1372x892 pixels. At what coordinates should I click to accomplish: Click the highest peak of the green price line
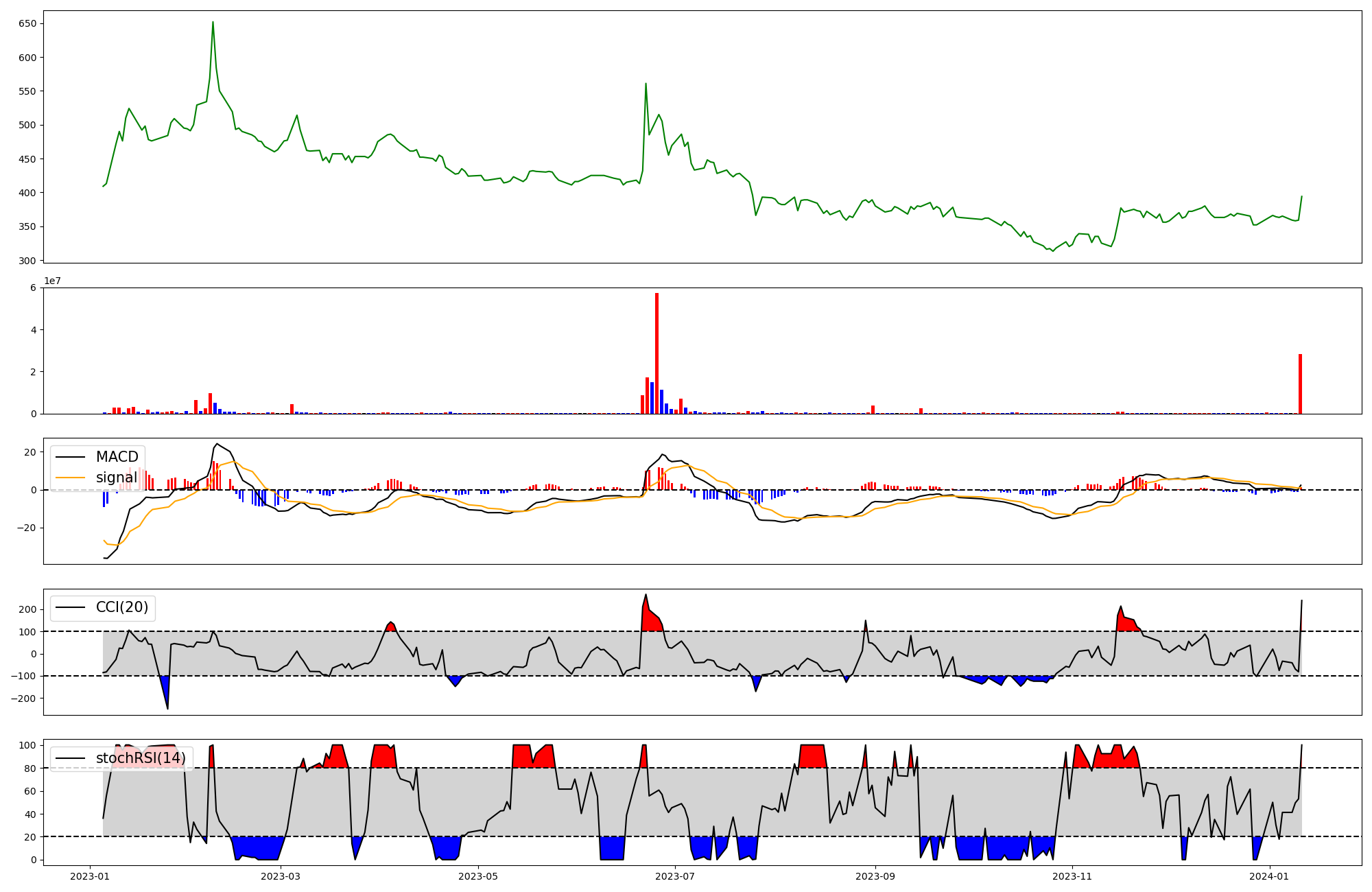click(213, 22)
